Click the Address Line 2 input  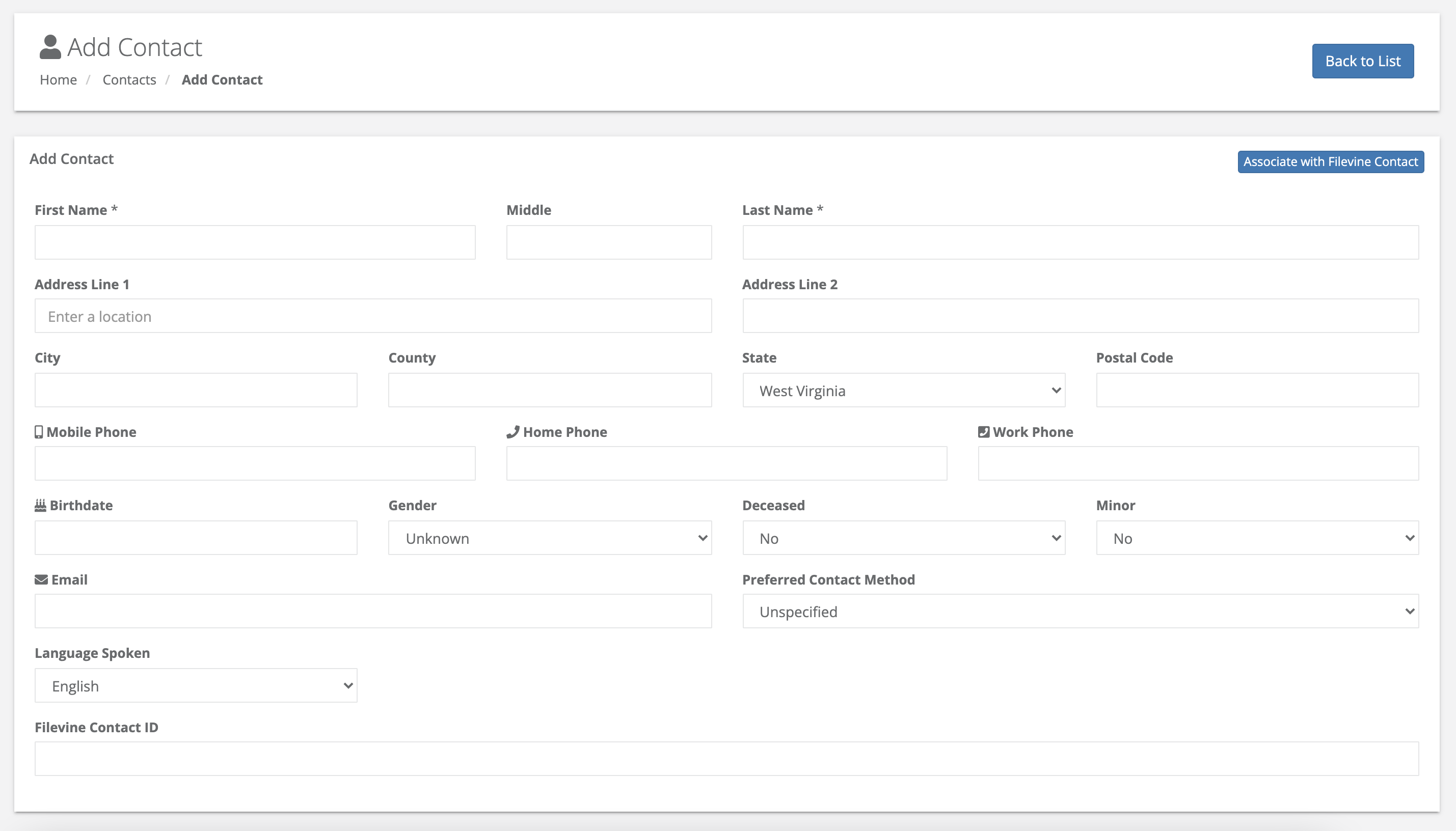[x=1081, y=316]
